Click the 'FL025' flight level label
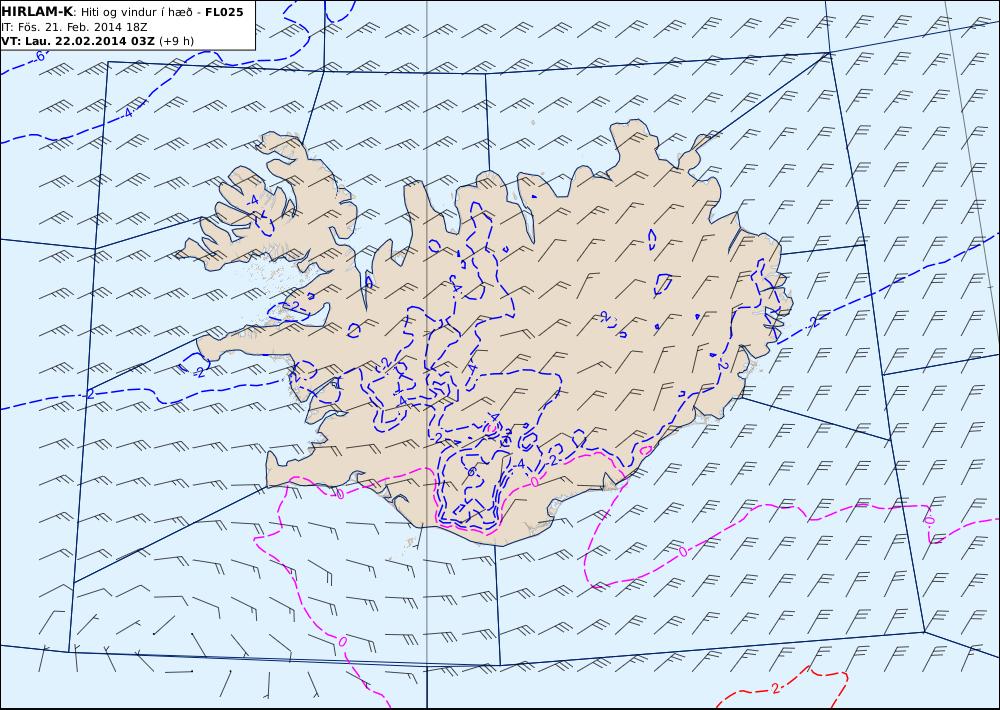The height and width of the screenshot is (710, 1000). click(224, 12)
